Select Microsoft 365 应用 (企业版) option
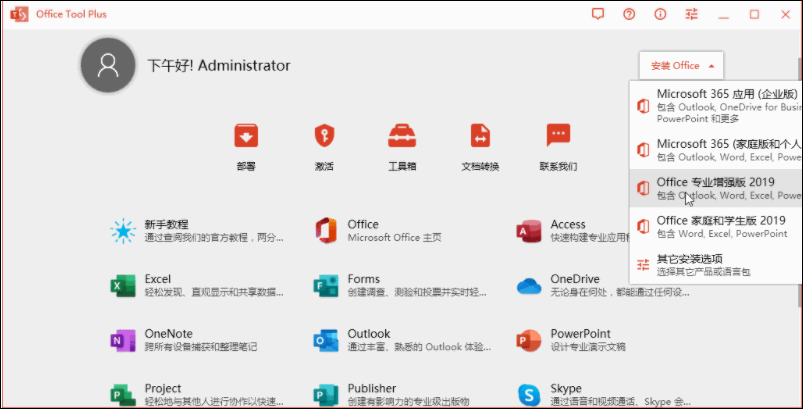 [716, 106]
